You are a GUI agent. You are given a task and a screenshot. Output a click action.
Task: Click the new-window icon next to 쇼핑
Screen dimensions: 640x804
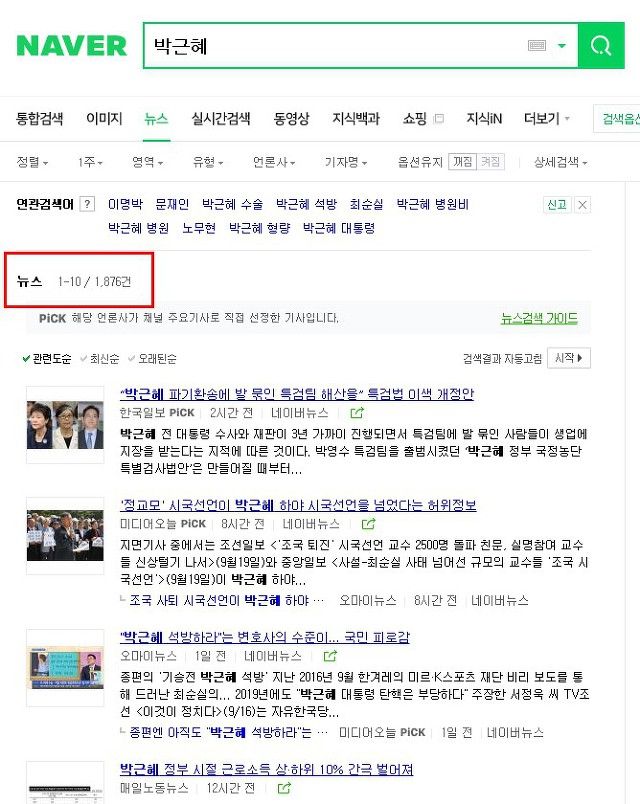coord(438,119)
